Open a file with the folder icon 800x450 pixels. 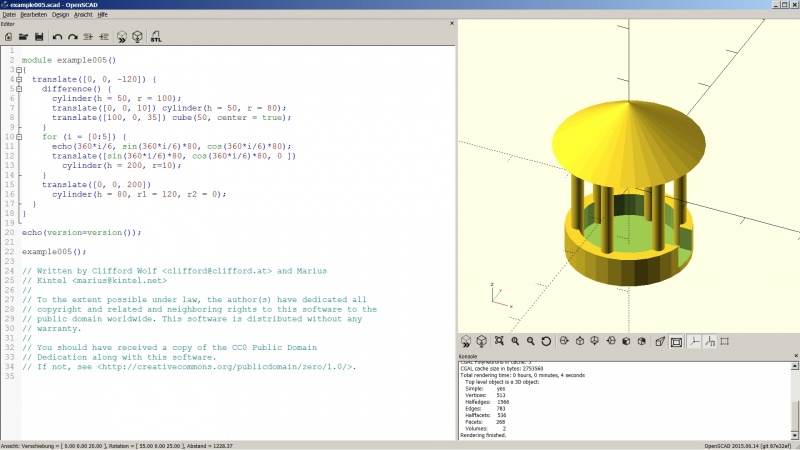23,37
